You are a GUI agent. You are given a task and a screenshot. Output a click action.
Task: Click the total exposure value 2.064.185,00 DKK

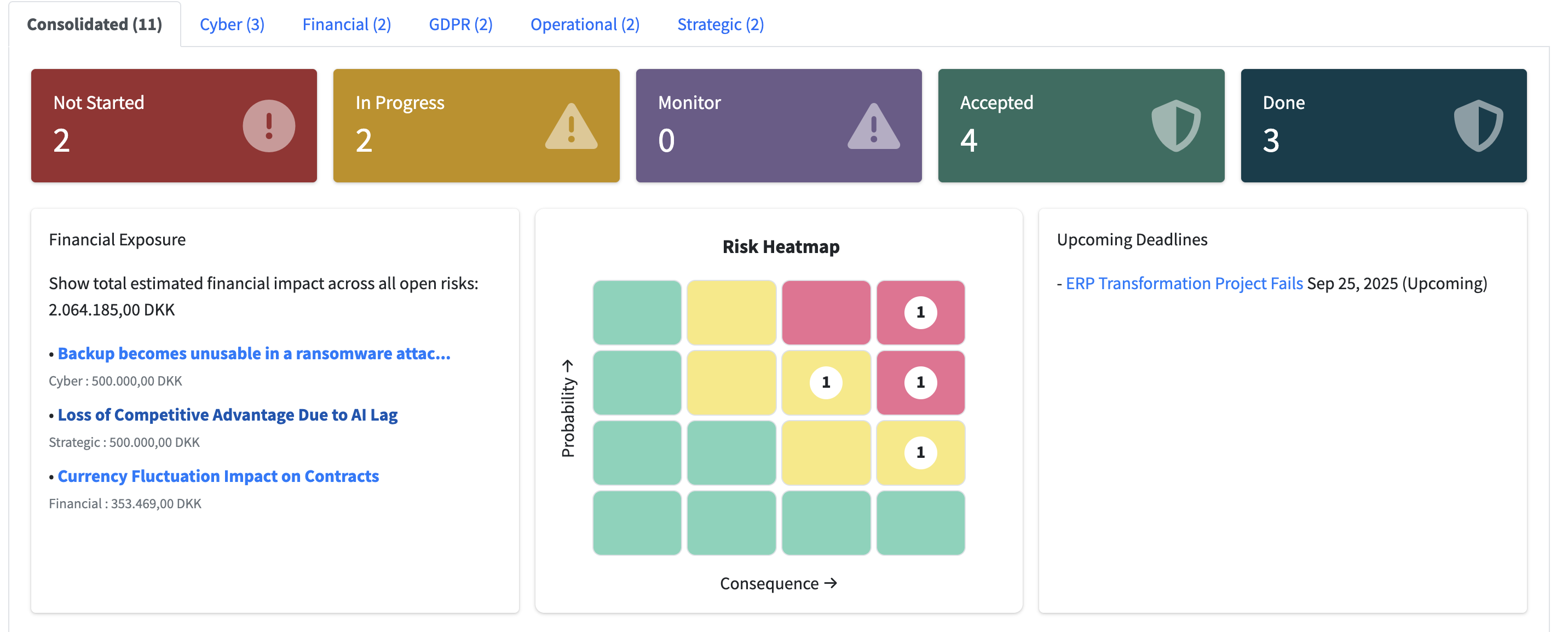[x=112, y=310]
